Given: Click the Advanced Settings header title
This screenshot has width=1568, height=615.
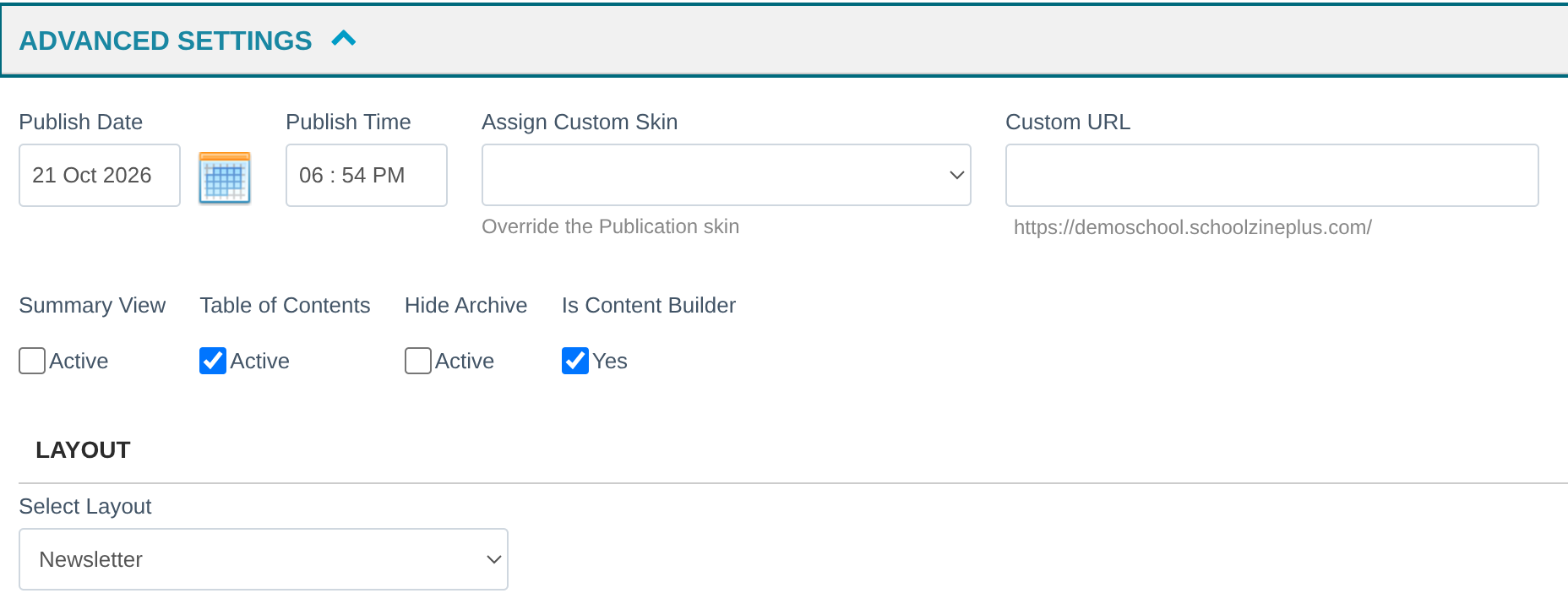Looking at the screenshot, I should click(165, 41).
